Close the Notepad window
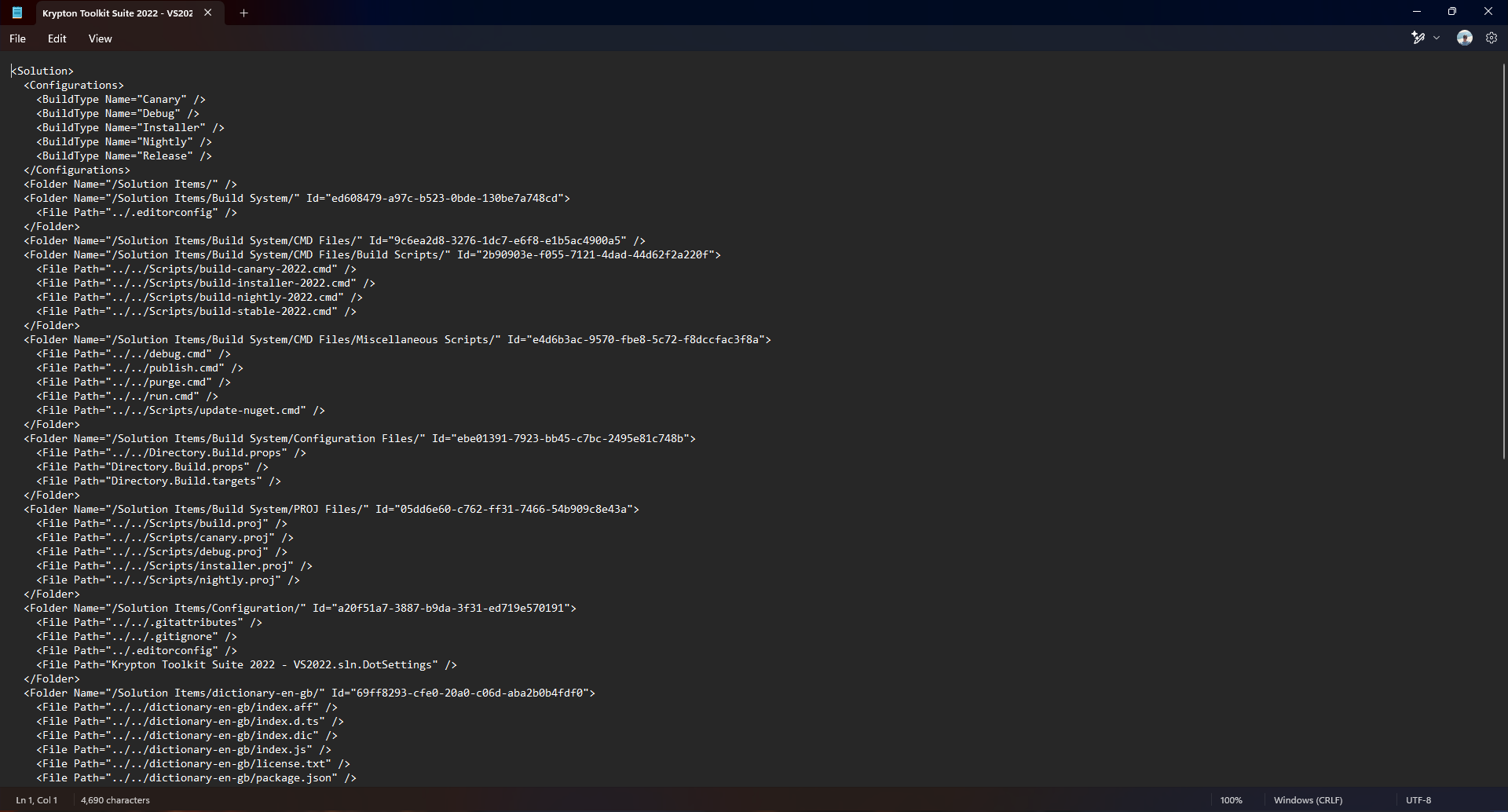1508x812 pixels. pos(1488,12)
